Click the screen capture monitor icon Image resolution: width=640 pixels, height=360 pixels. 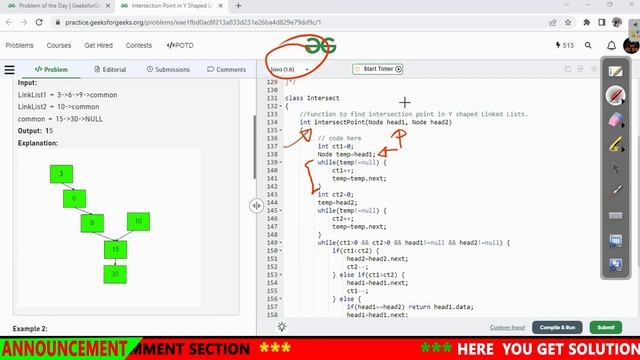click(x=616, y=240)
